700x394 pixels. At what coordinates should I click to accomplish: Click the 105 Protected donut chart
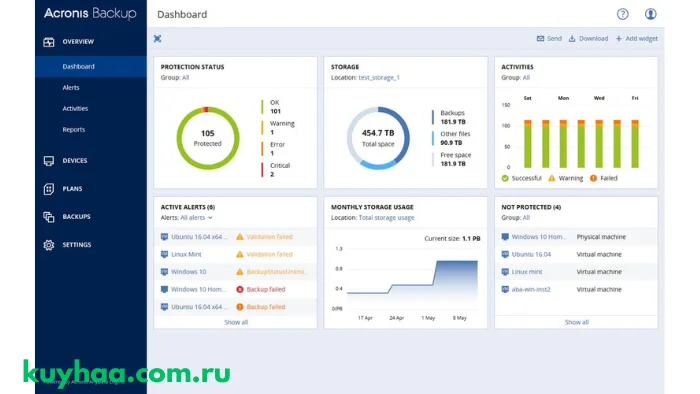(x=208, y=138)
